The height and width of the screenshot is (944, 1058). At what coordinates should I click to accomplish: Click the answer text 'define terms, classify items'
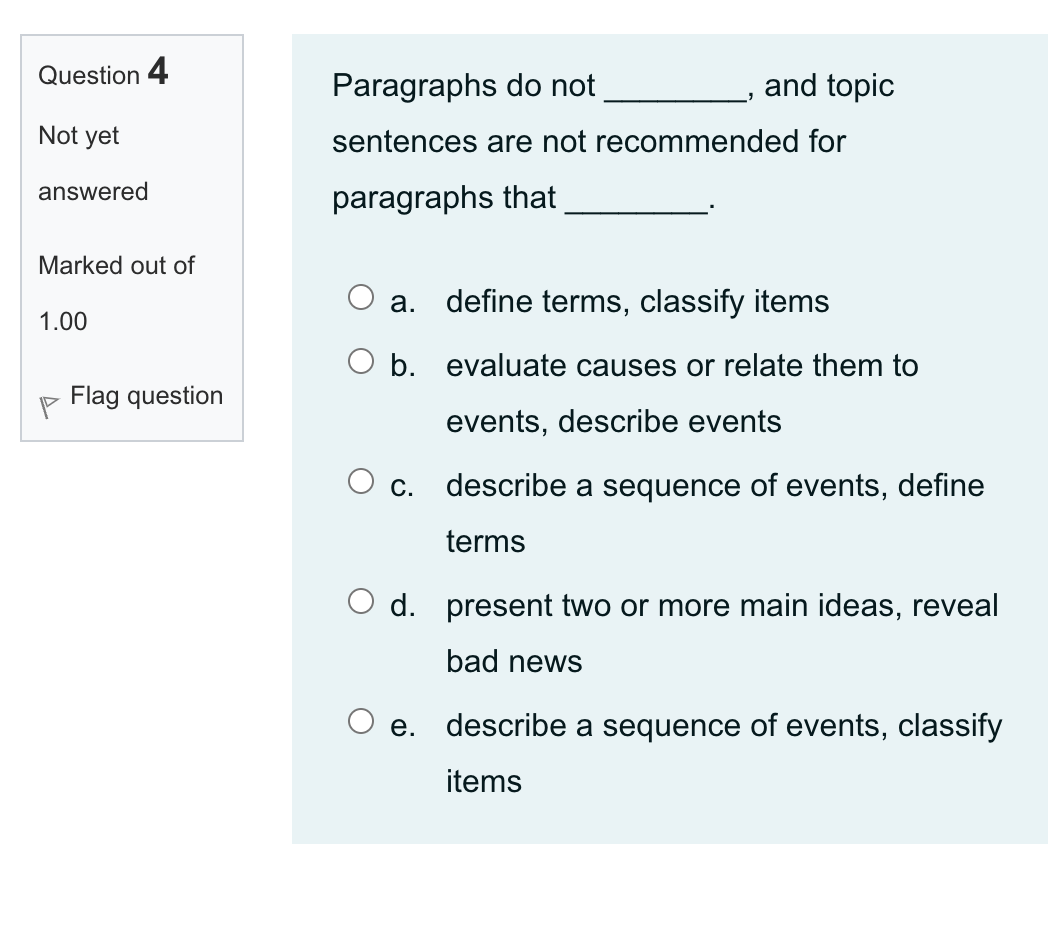[637, 301]
